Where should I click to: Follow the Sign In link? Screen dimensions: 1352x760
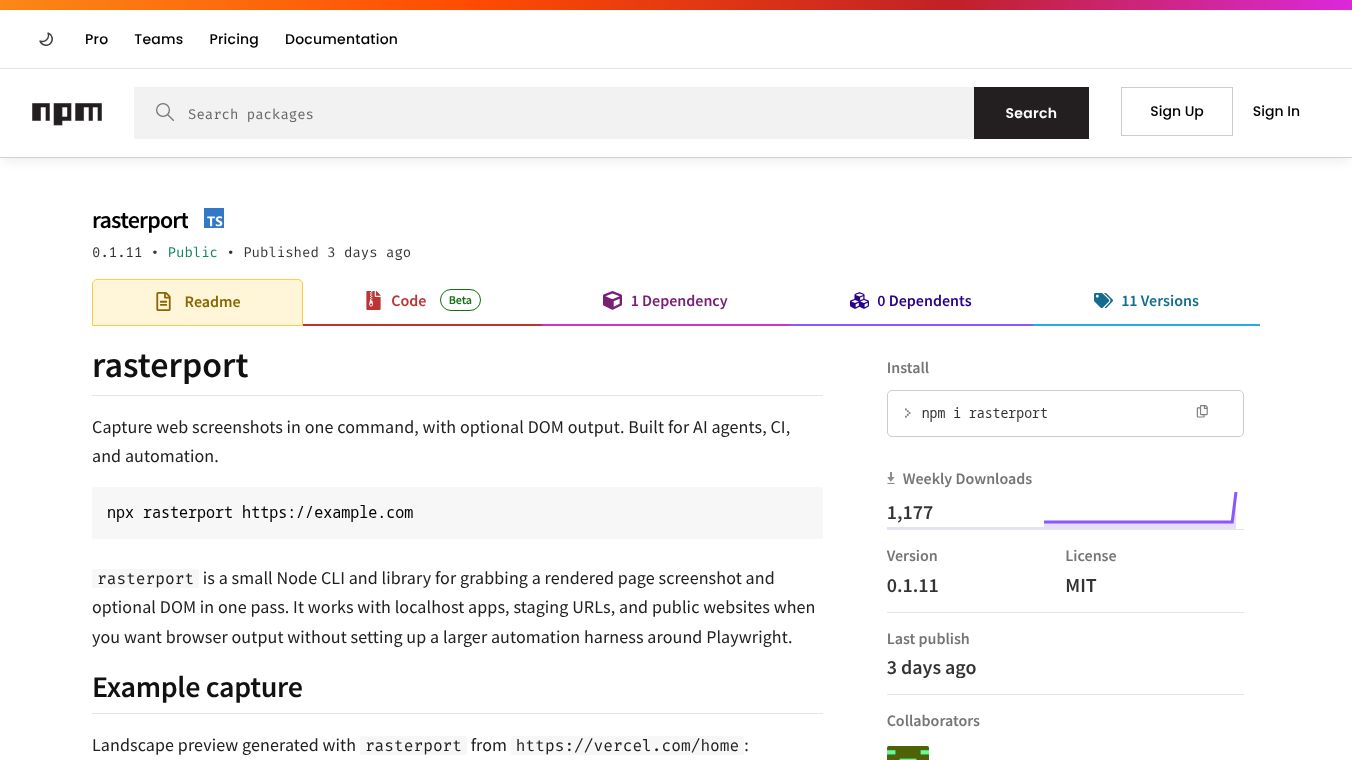(x=1276, y=111)
